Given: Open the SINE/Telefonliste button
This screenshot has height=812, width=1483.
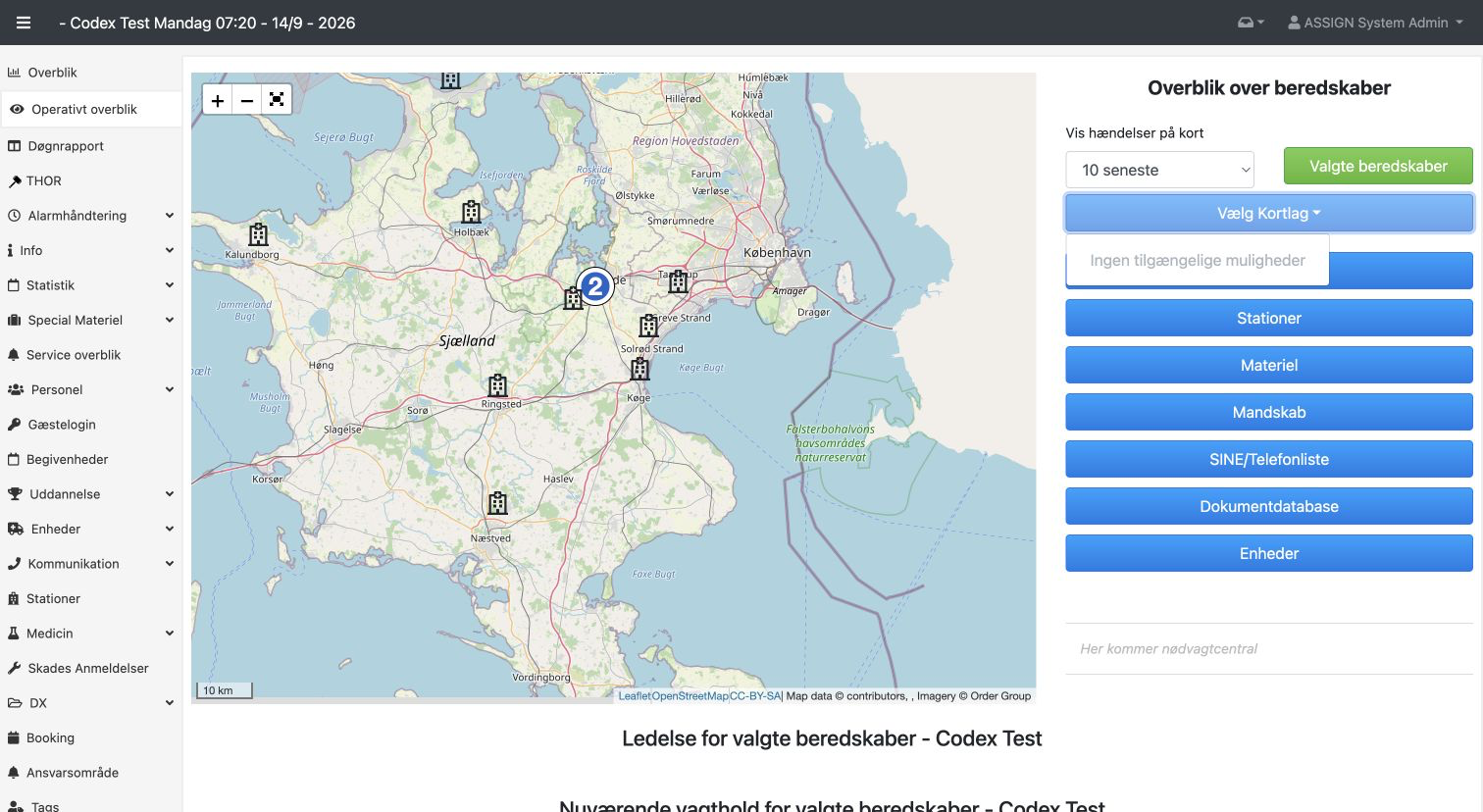Looking at the screenshot, I should [1269, 459].
